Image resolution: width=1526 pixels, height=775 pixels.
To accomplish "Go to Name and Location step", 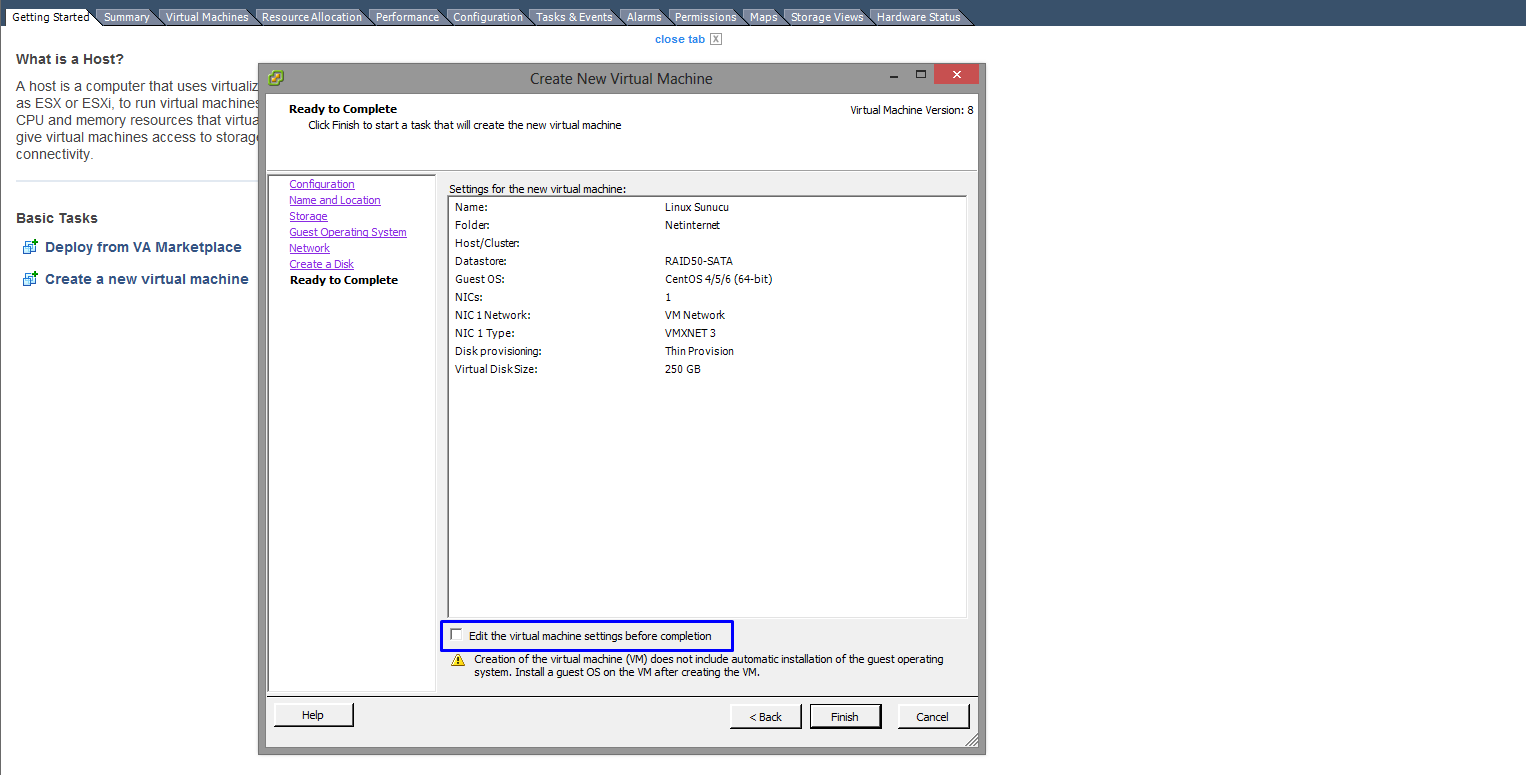I will pyautogui.click(x=334, y=200).
